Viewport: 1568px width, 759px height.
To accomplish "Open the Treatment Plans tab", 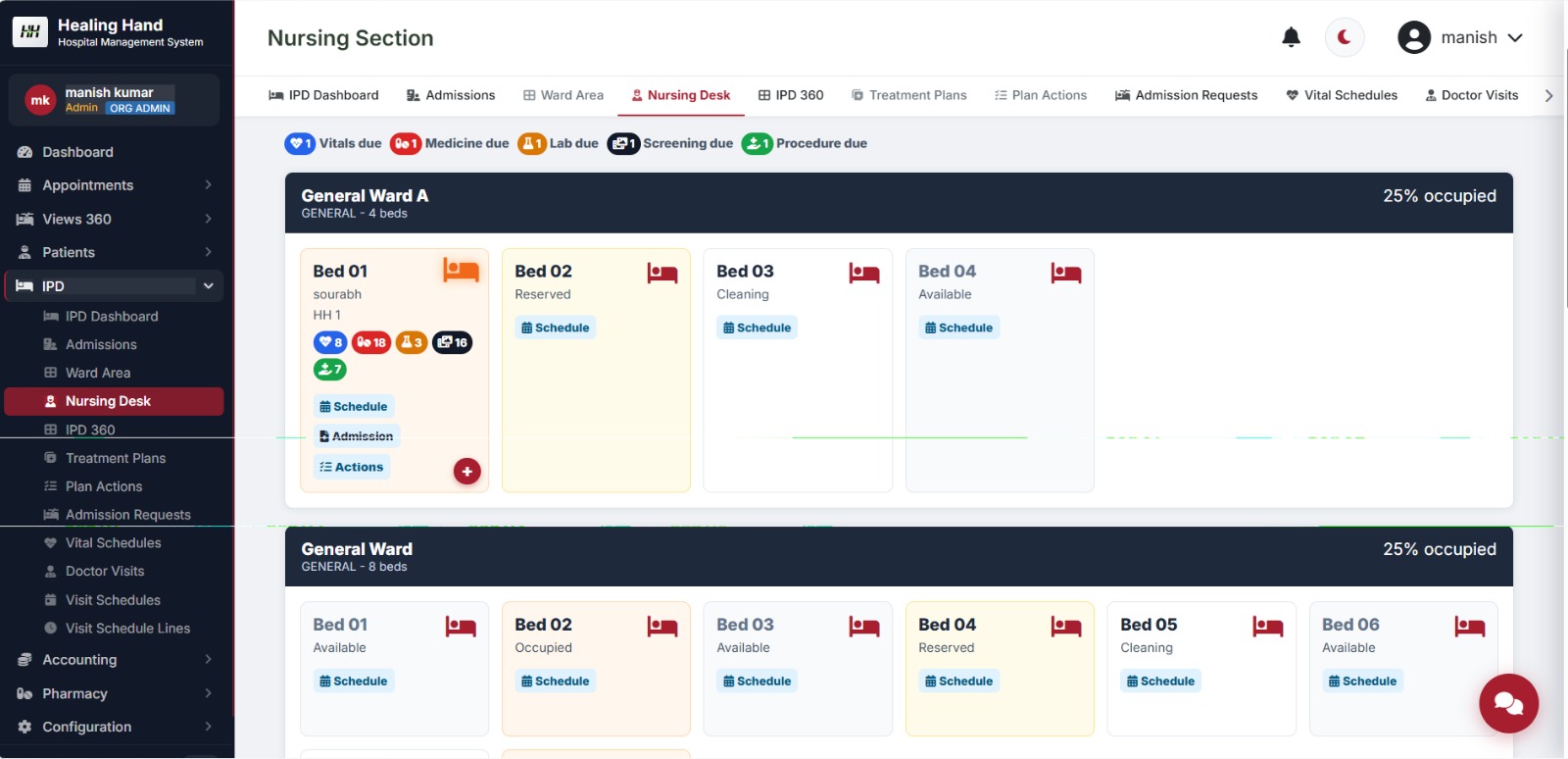I will click(909, 95).
